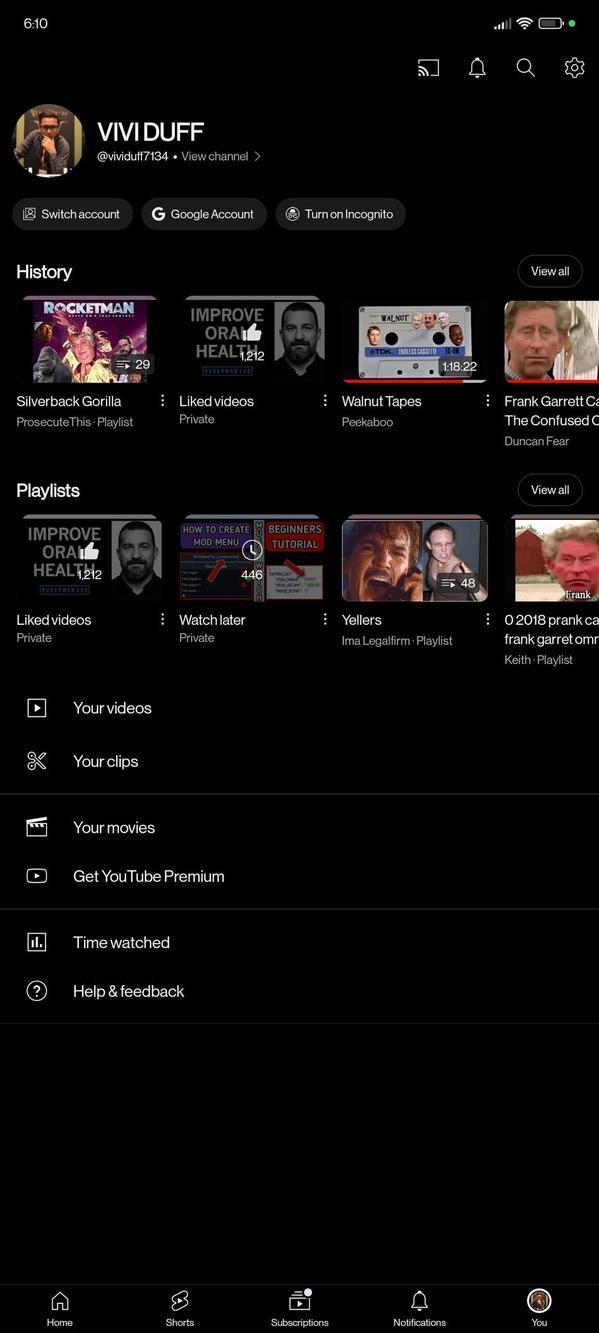Switch to the Subscriptions tab
This screenshot has width=599, height=1333.
(x=300, y=1308)
